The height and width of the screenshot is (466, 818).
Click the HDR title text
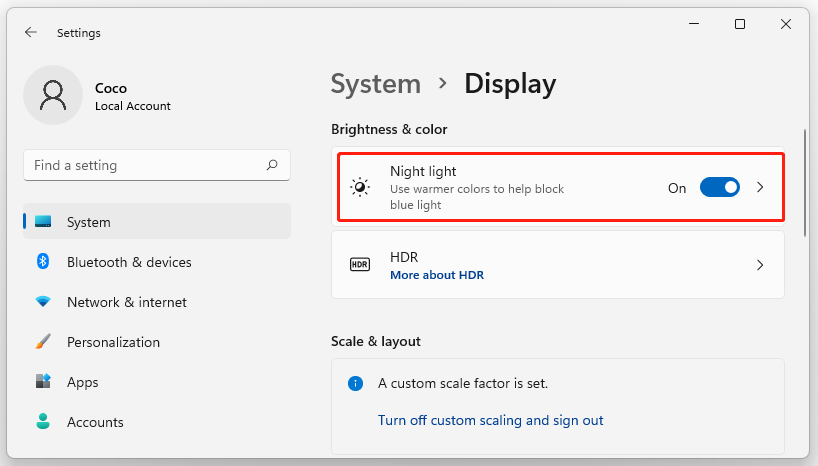tap(404, 257)
